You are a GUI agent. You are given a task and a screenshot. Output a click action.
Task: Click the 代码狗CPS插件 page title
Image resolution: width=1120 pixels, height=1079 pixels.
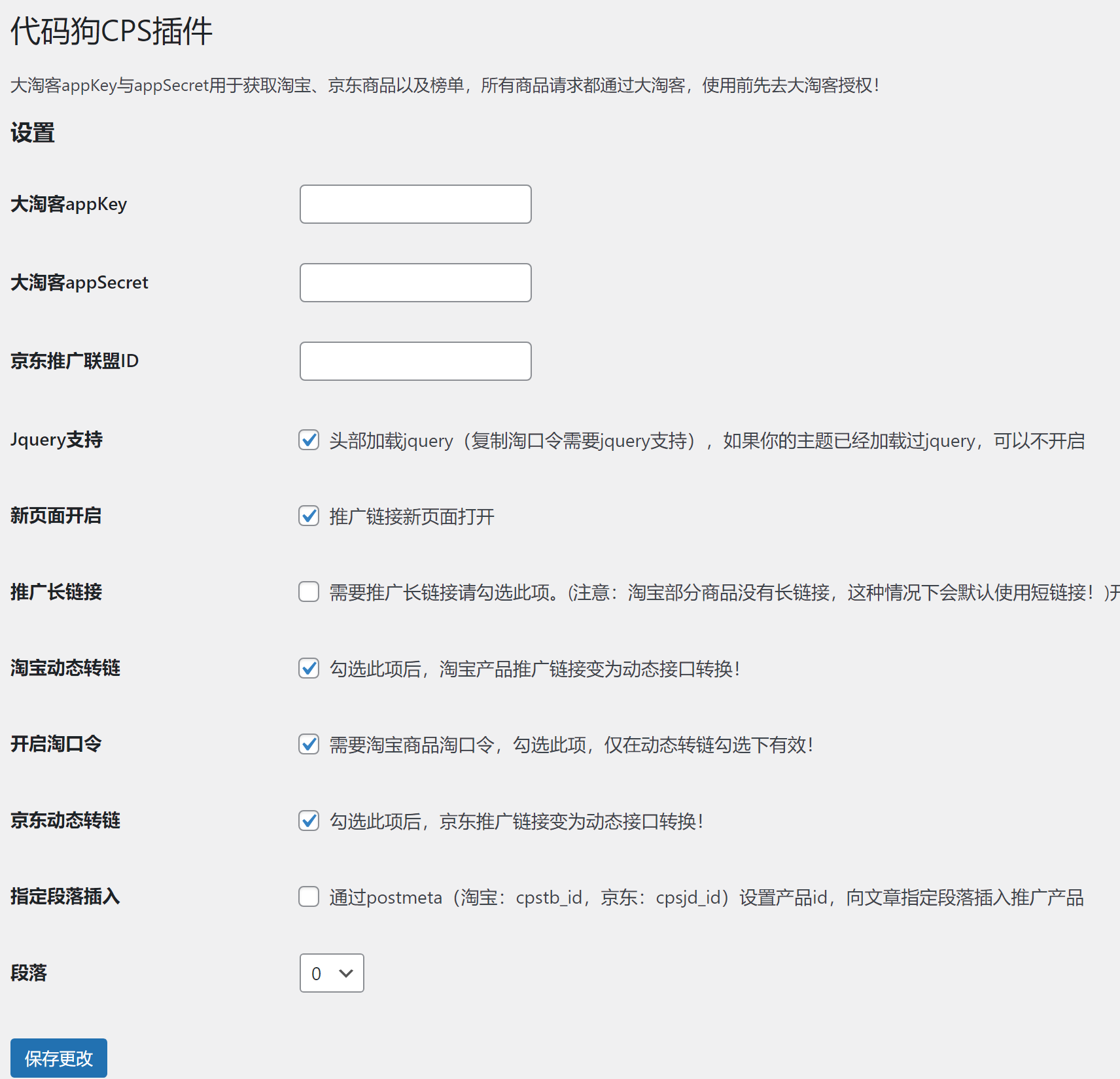[112, 31]
